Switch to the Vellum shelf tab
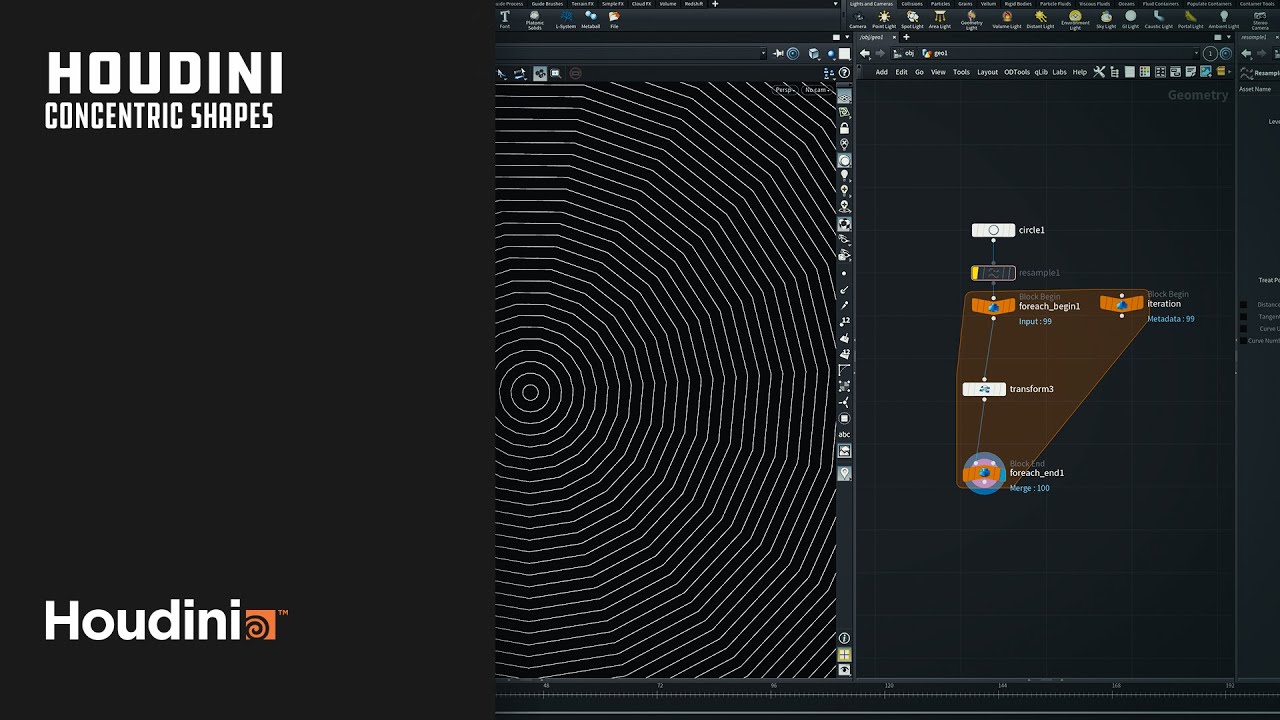This screenshot has height=720, width=1280. coord(988,4)
